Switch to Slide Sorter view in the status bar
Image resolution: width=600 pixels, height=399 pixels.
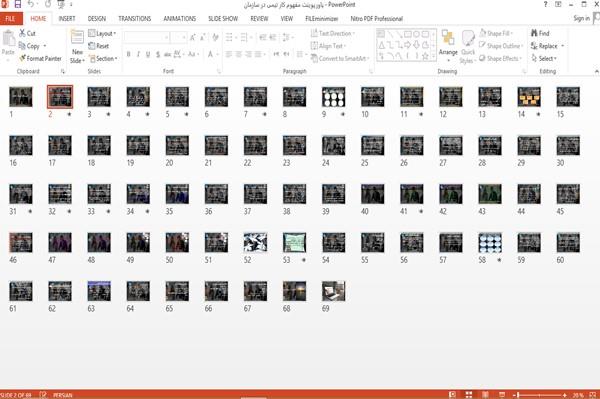click(x=469, y=395)
